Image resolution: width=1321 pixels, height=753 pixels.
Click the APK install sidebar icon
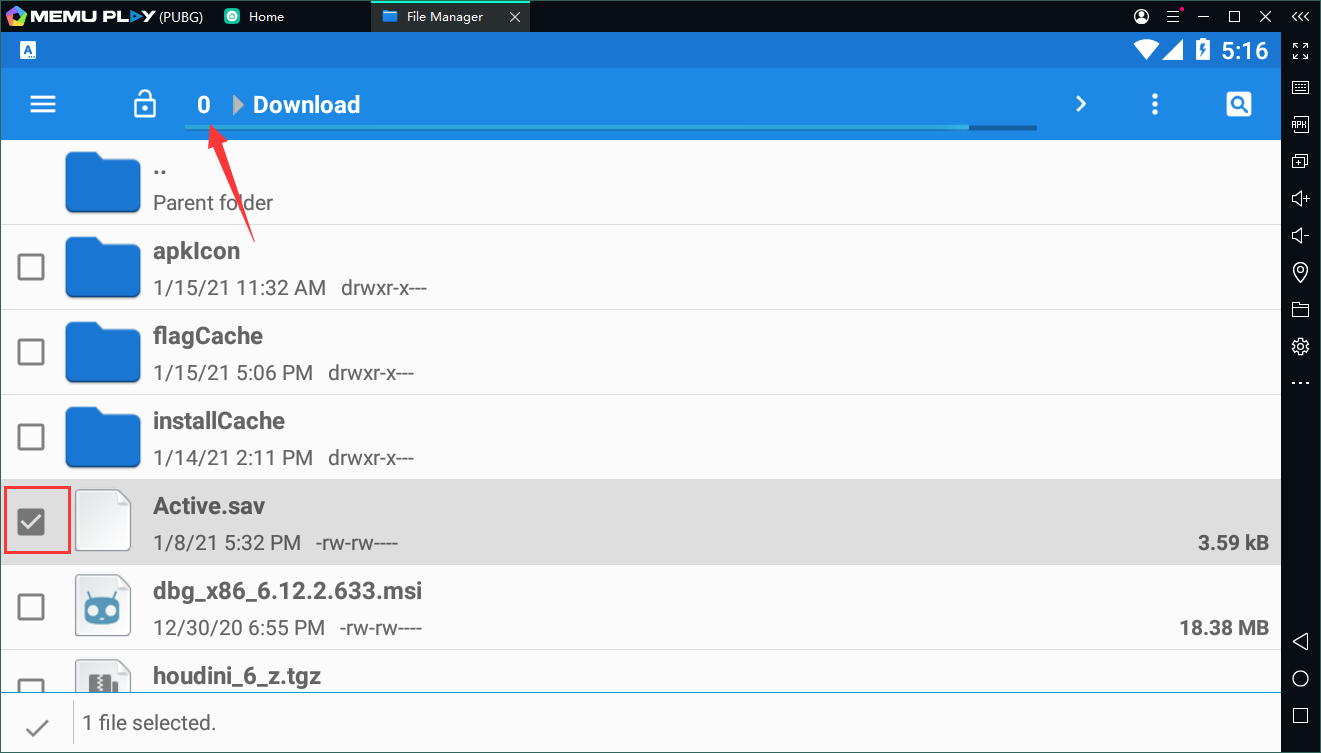(1300, 125)
